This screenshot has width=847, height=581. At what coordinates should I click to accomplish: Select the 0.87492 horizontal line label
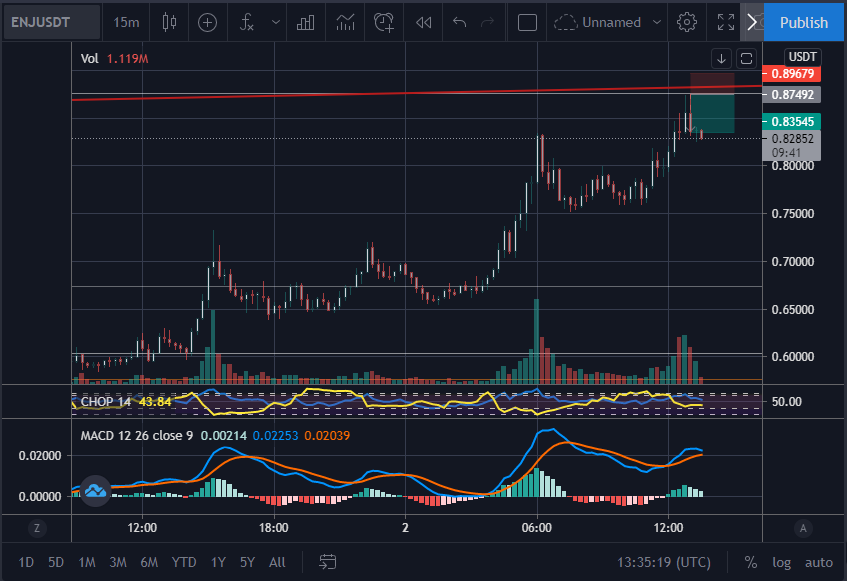pos(791,94)
